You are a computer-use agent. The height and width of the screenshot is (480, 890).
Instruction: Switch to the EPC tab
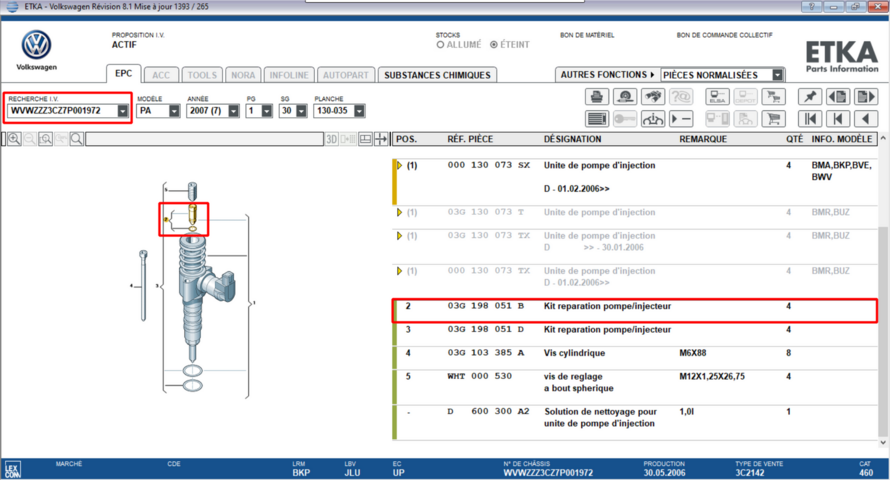[123, 74]
